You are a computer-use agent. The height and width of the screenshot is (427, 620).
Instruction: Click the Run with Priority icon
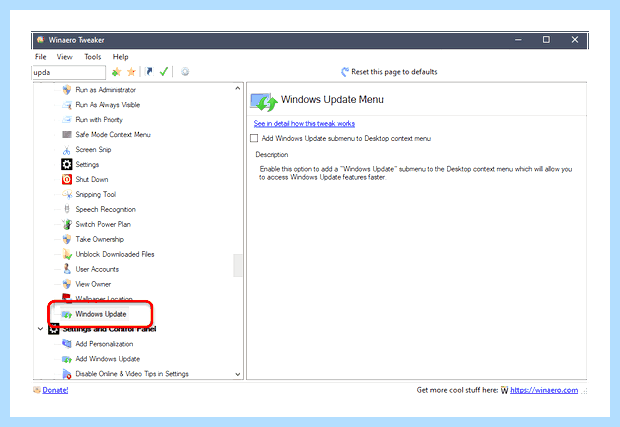[x=67, y=120]
